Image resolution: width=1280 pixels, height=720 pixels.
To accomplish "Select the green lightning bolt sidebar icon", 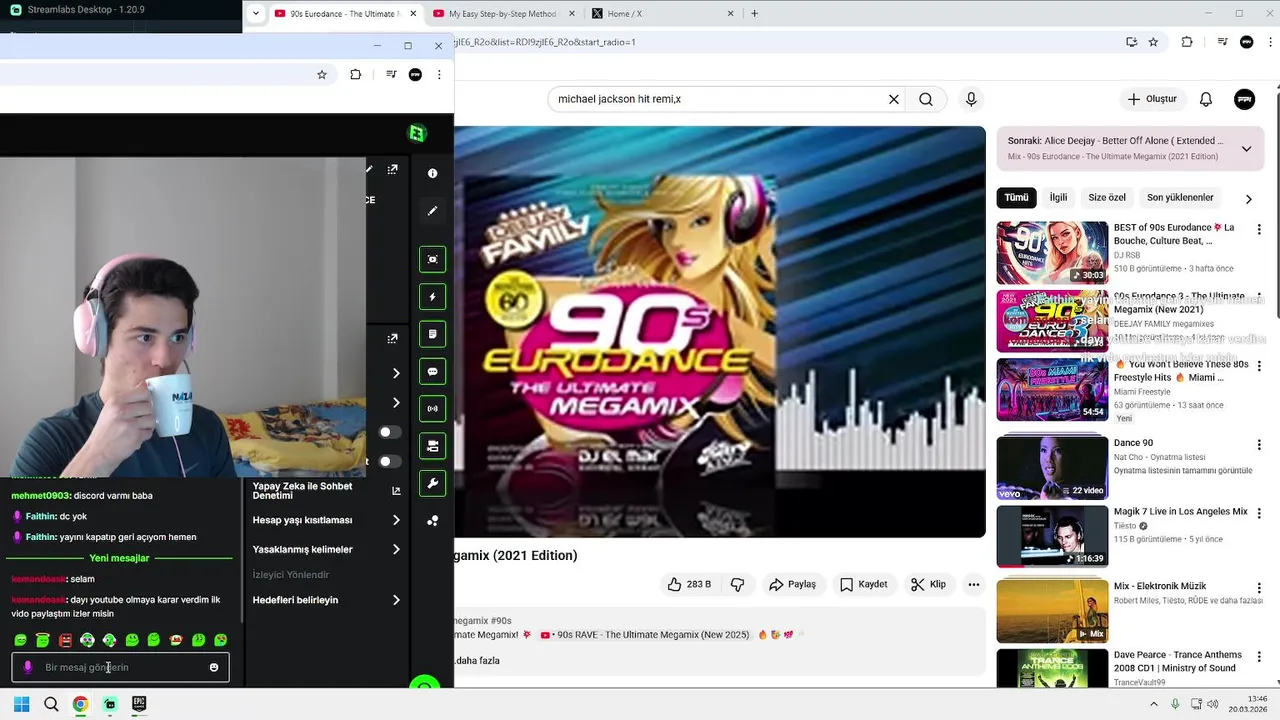I will 432,297.
